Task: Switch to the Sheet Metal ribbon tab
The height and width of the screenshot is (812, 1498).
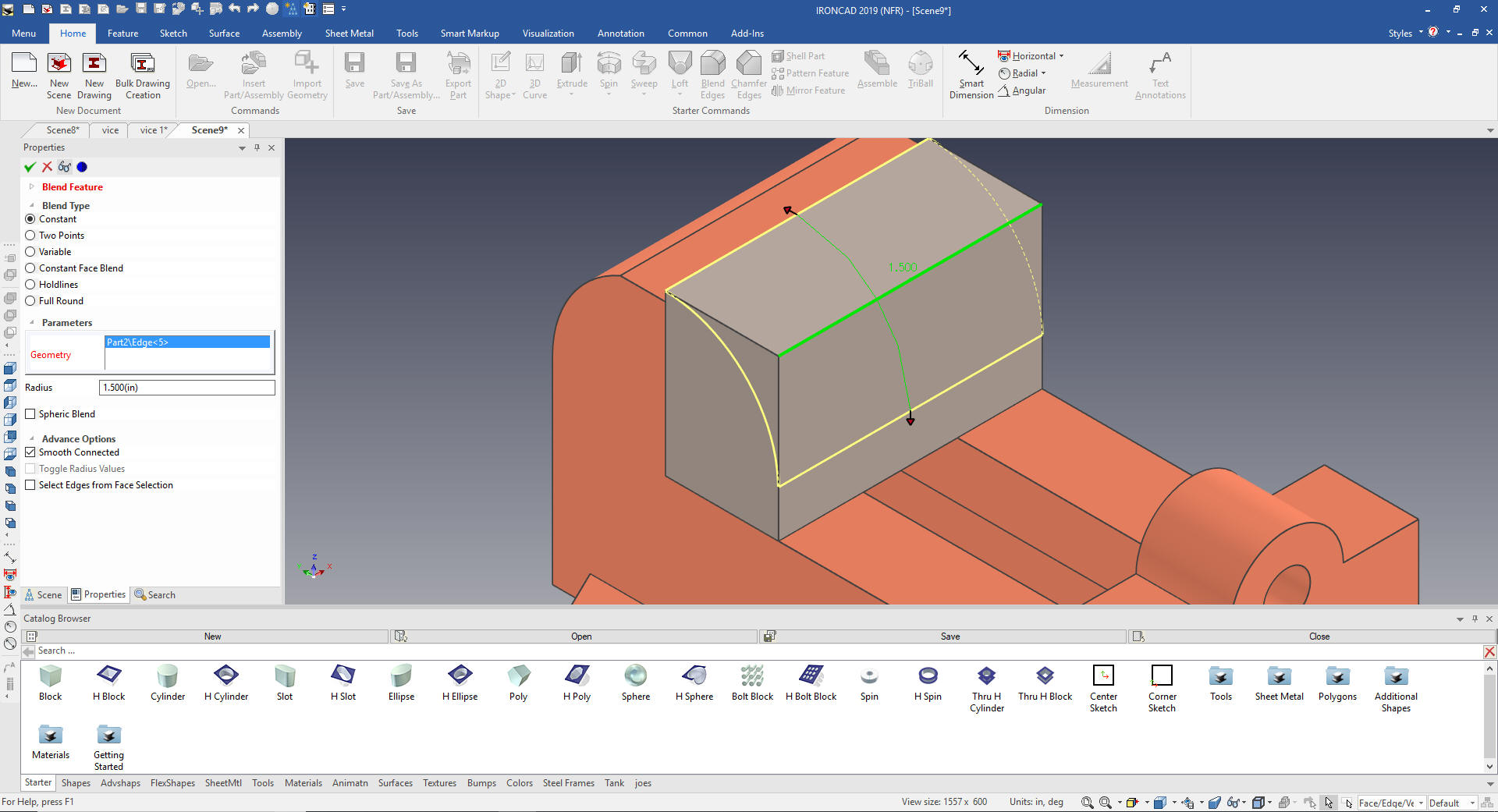Action: (x=349, y=34)
